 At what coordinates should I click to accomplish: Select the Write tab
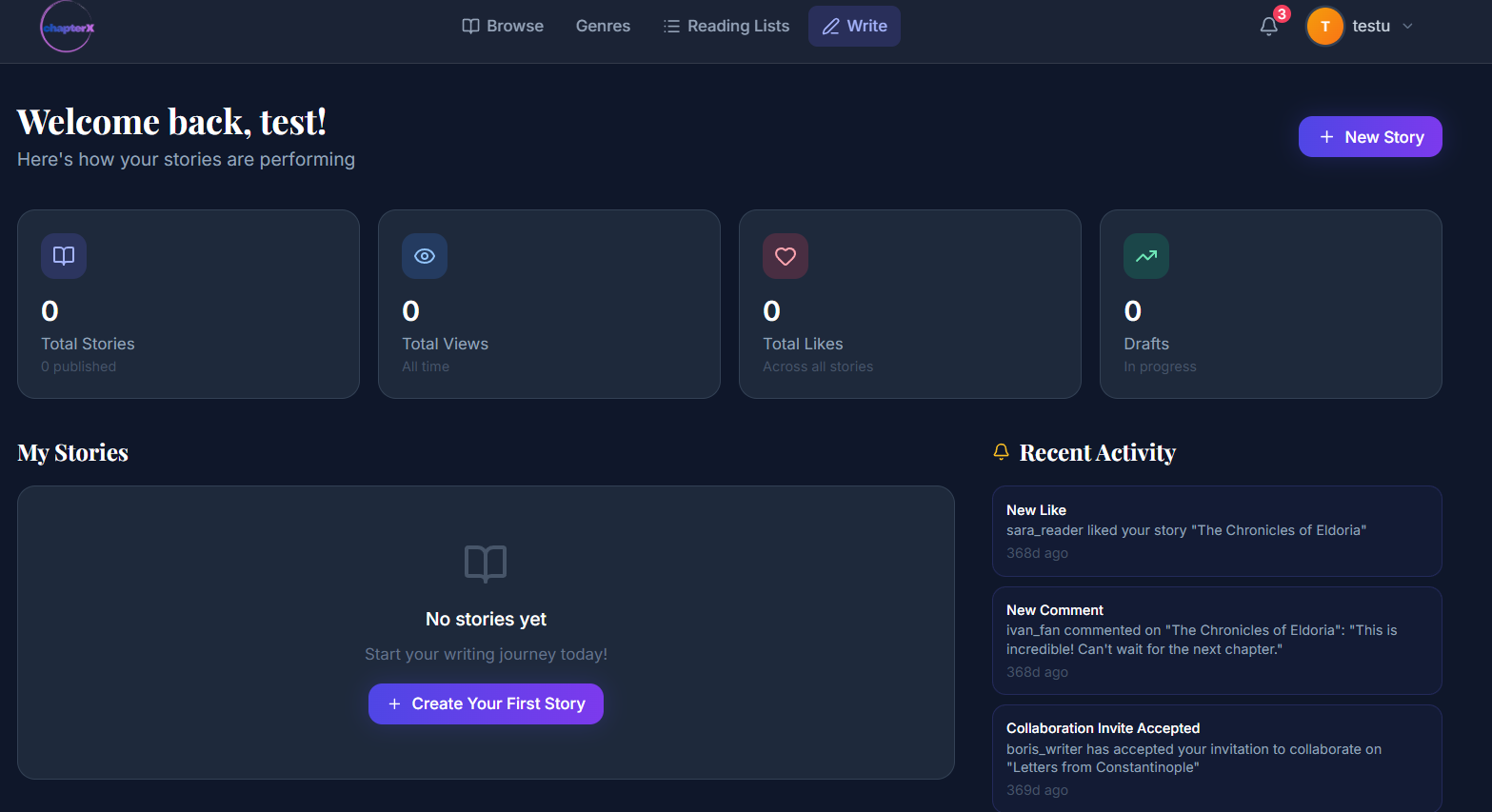pos(854,27)
